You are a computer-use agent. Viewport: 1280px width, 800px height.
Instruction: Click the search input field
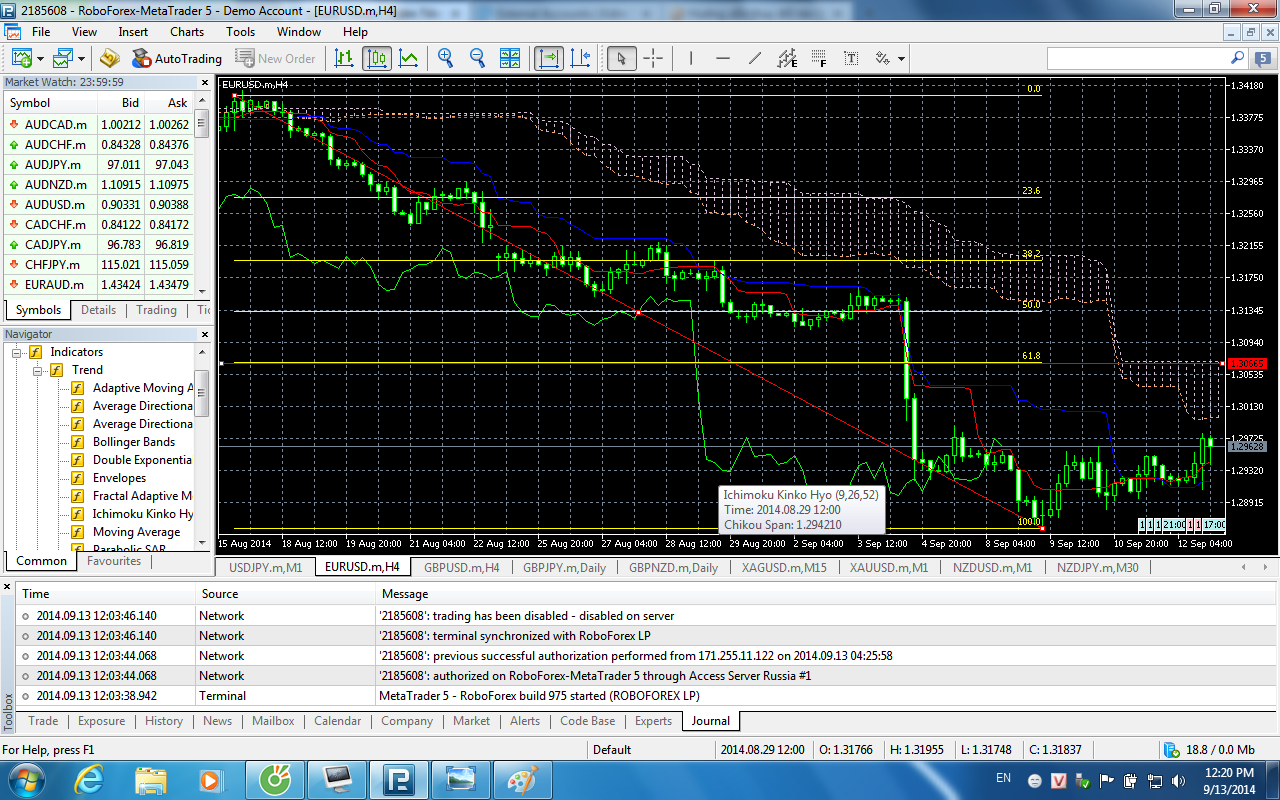click(1137, 58)
